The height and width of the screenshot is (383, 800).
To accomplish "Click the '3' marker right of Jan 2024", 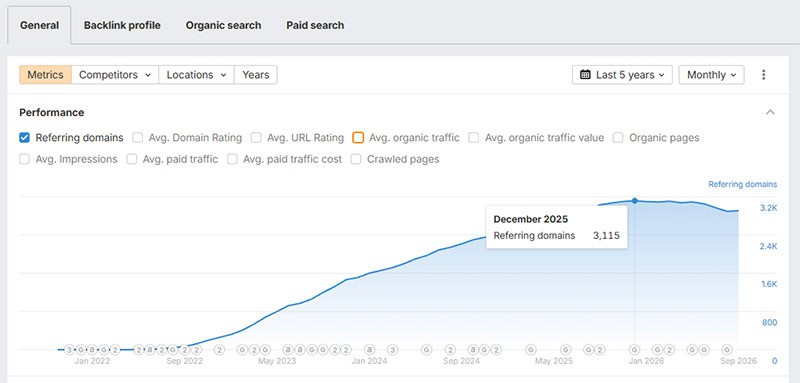I will click(x=392, y=350).
